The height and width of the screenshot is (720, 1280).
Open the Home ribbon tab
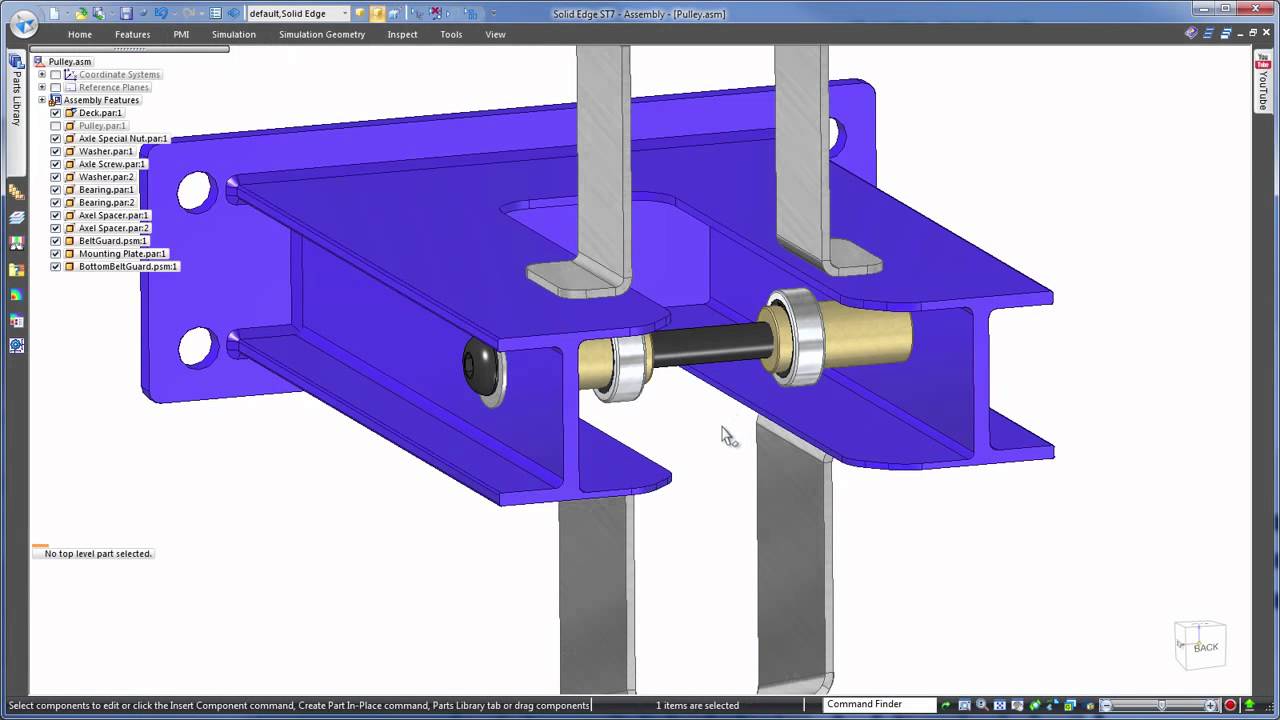(80, 35)
